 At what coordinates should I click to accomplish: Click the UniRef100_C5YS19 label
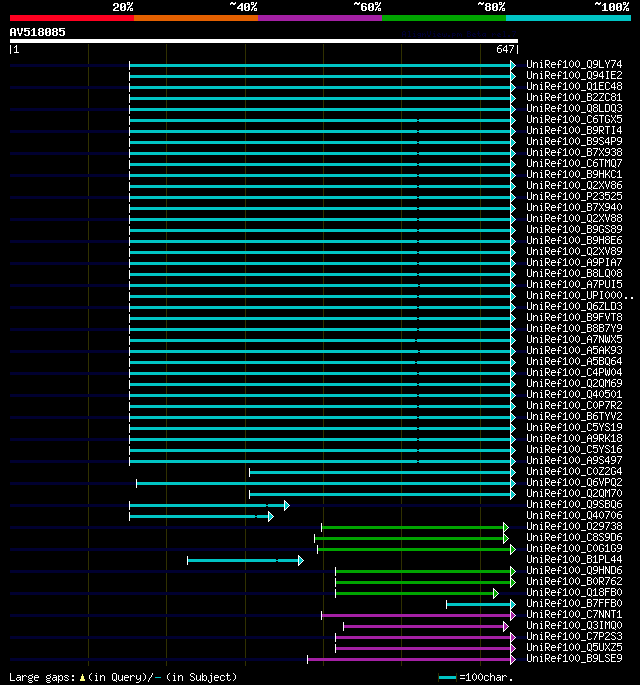(x=574, y=427)
